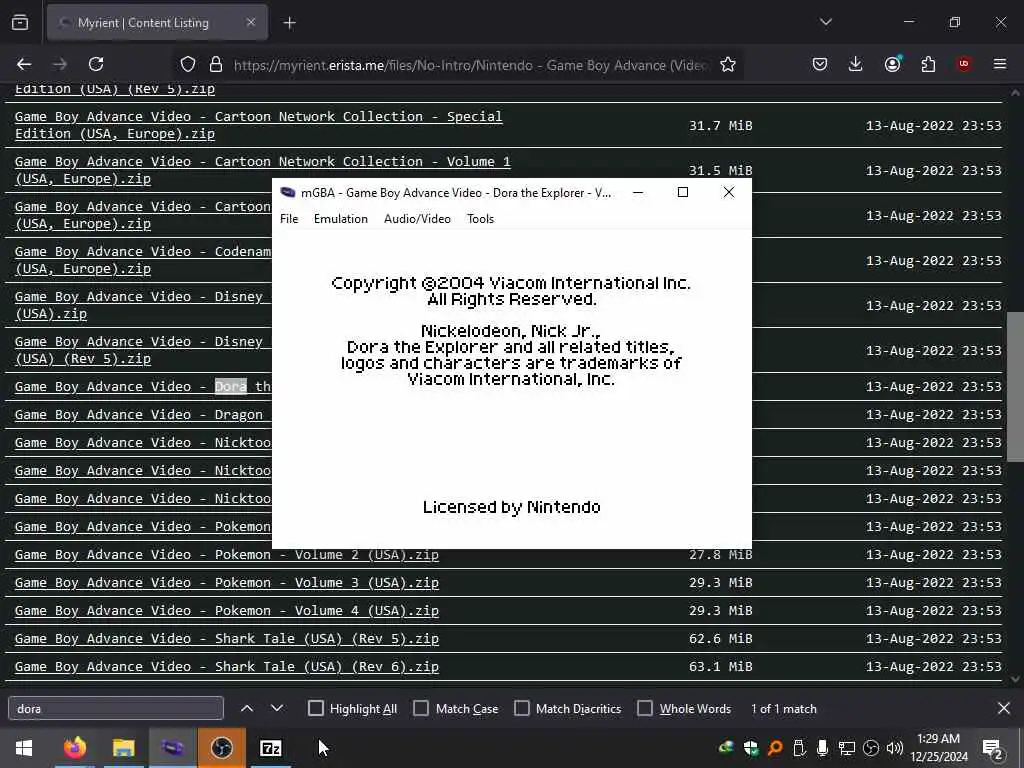Open the microphone tray icon
Viewport: 1024px width, 768px height.
tap(822, 748)
